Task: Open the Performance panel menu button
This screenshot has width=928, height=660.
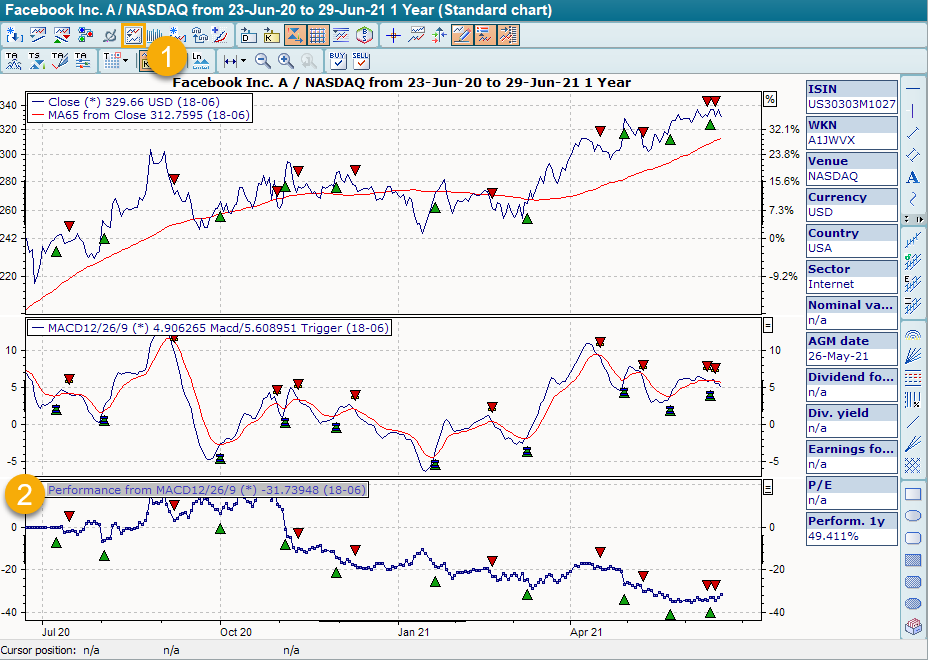Action: coord(768,487)
